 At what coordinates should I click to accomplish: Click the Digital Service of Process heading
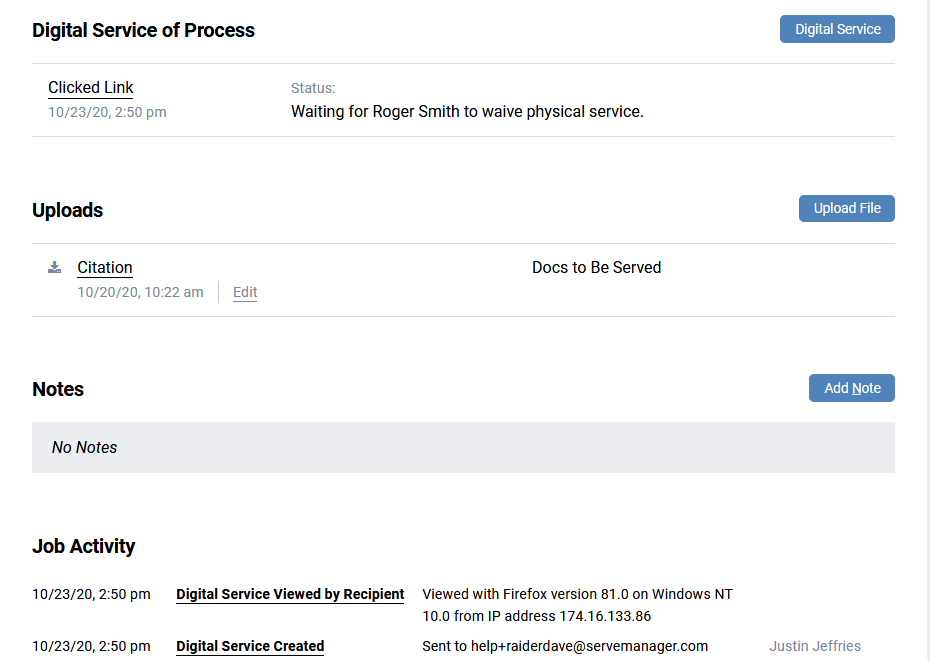pyautogui.click(x=143, y=31)
